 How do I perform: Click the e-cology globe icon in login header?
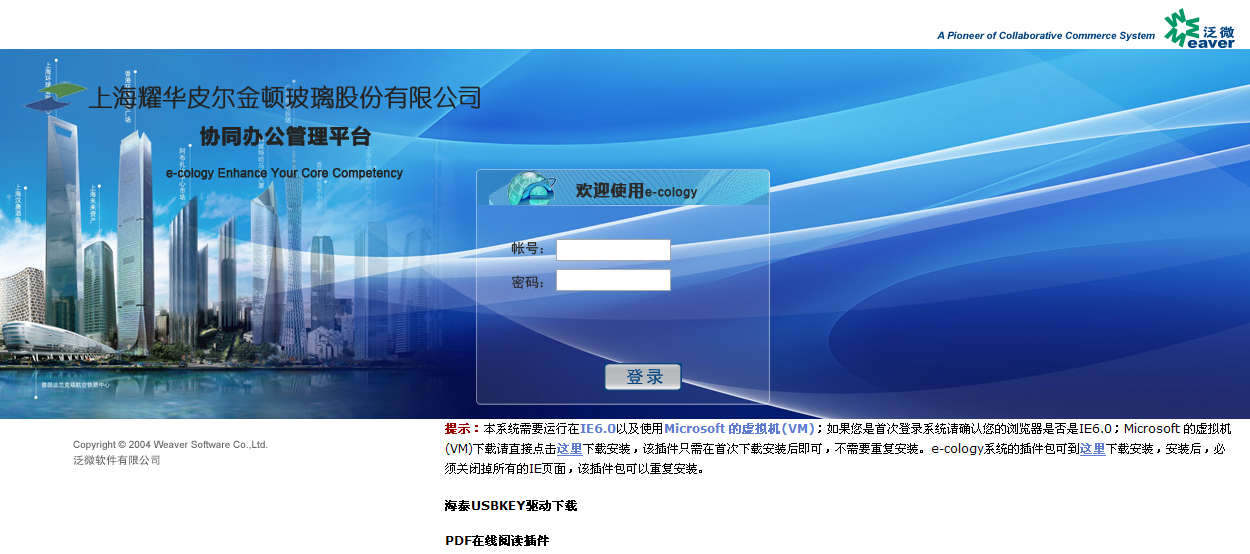click(530, 188)
